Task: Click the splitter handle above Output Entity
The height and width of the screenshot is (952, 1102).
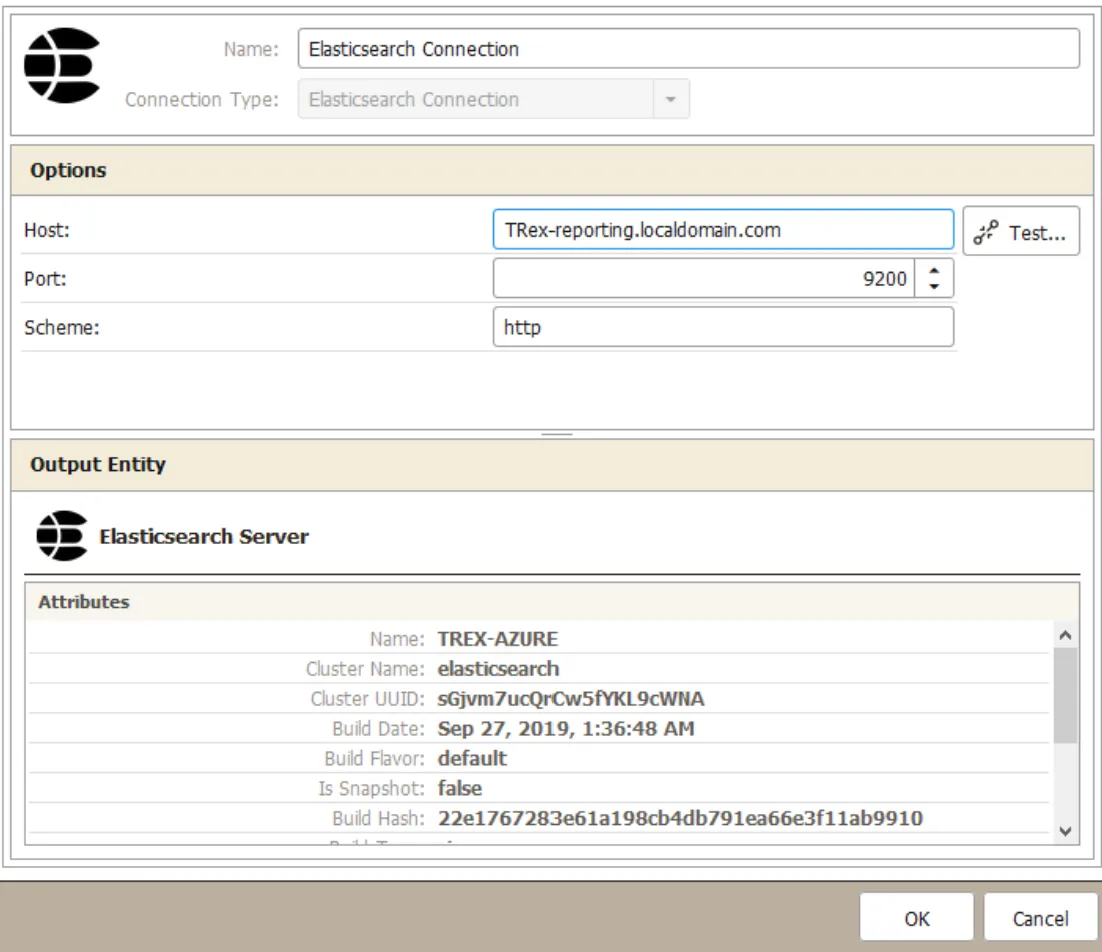Action: pyautogui.click(x=557, y=434)
